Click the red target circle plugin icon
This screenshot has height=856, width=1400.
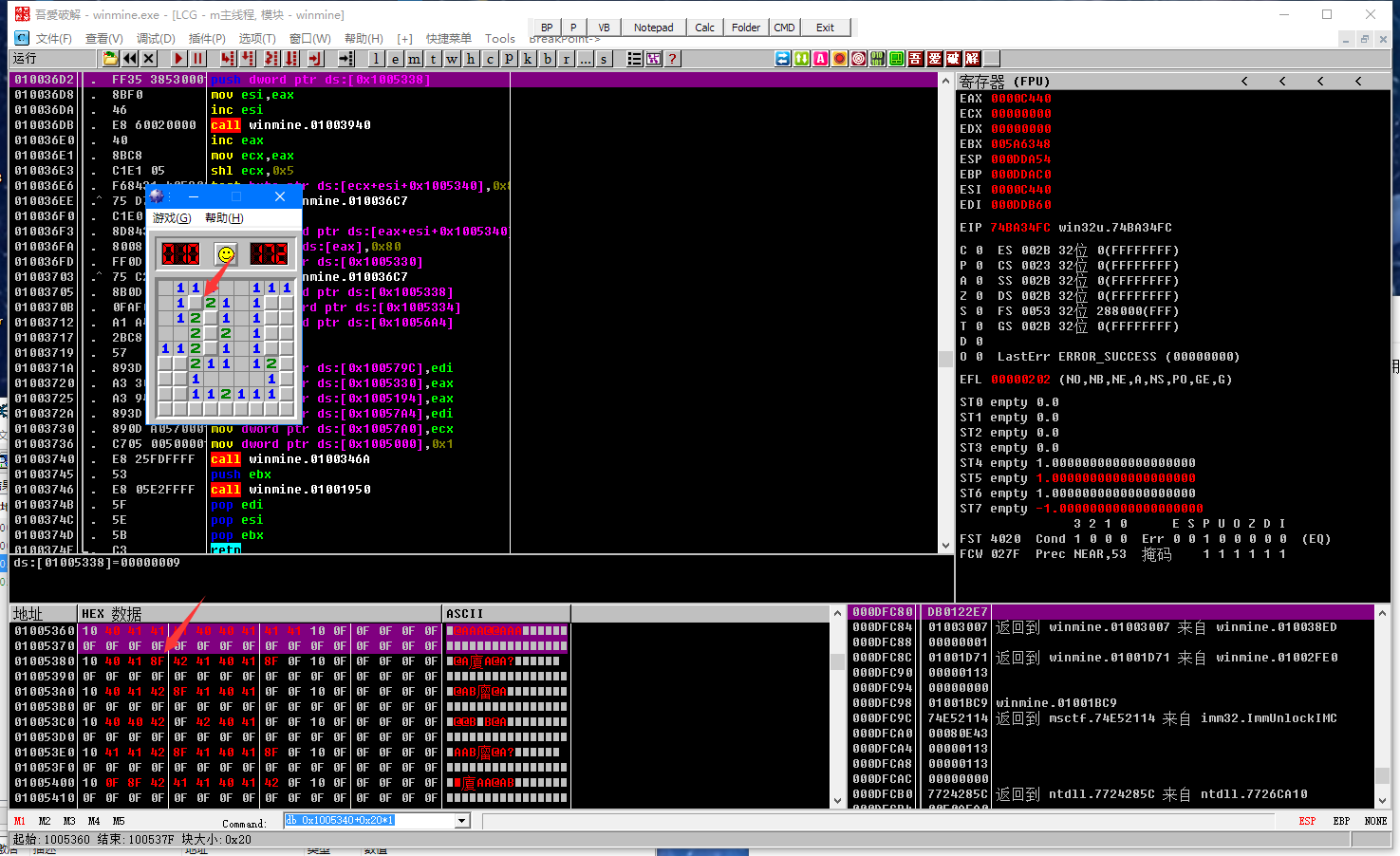(858, 58)
